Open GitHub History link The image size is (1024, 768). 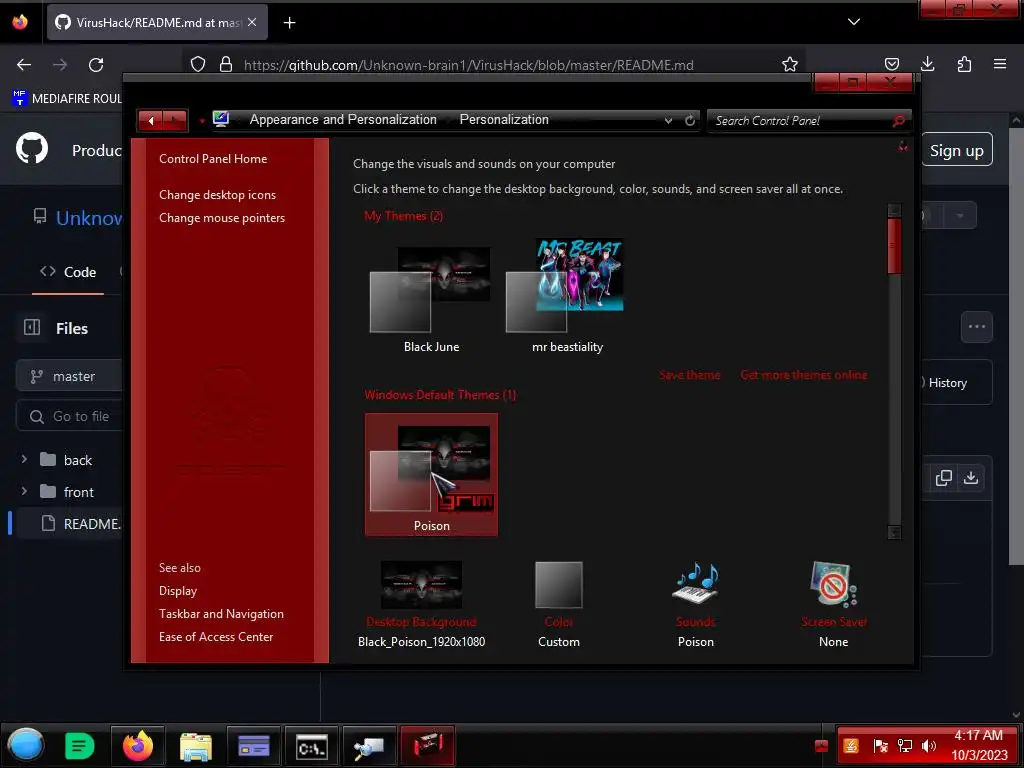[x=947, y=383]
